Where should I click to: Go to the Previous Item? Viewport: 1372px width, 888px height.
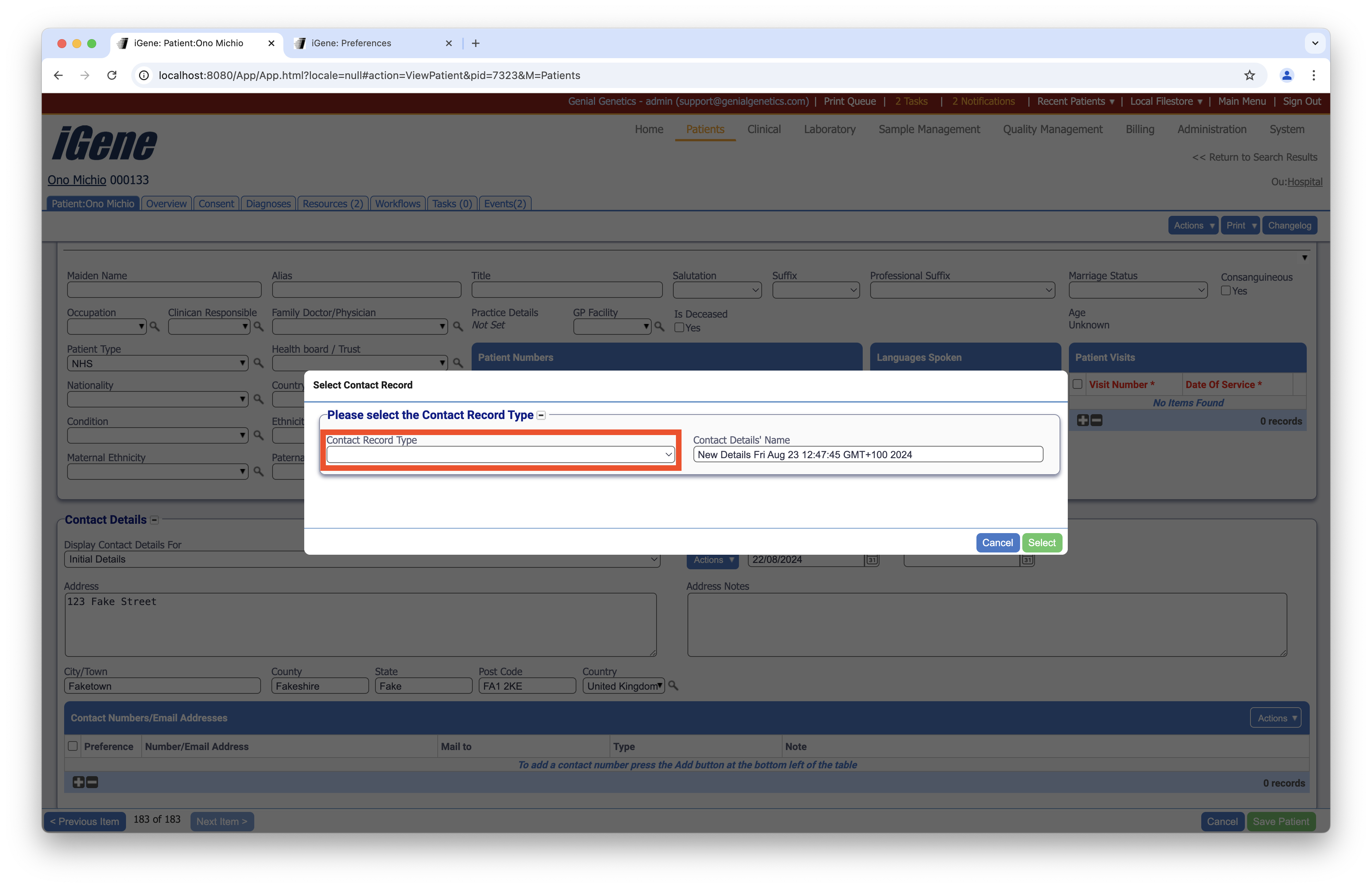pos(85,822)
